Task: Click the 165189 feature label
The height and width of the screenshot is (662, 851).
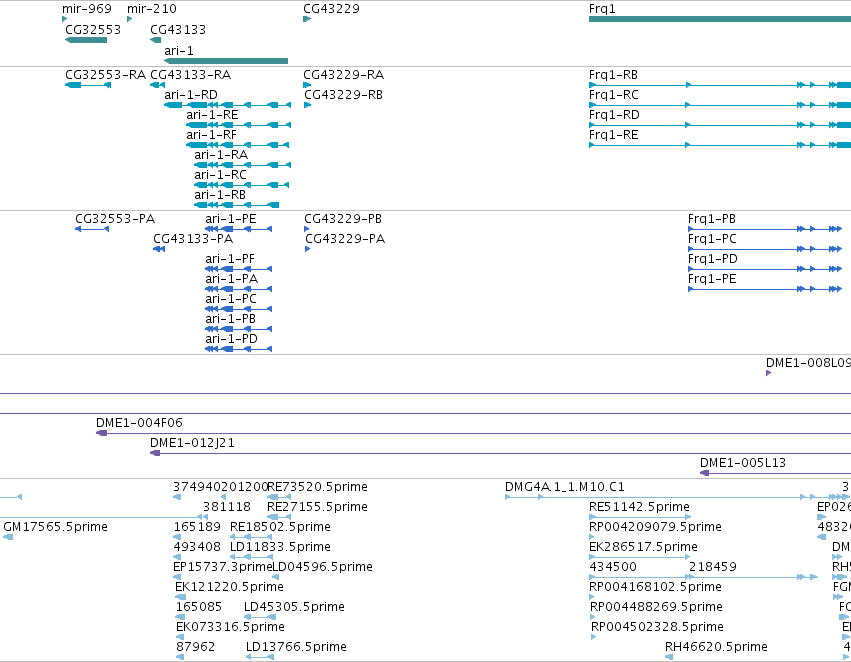Action: [198, 527]
